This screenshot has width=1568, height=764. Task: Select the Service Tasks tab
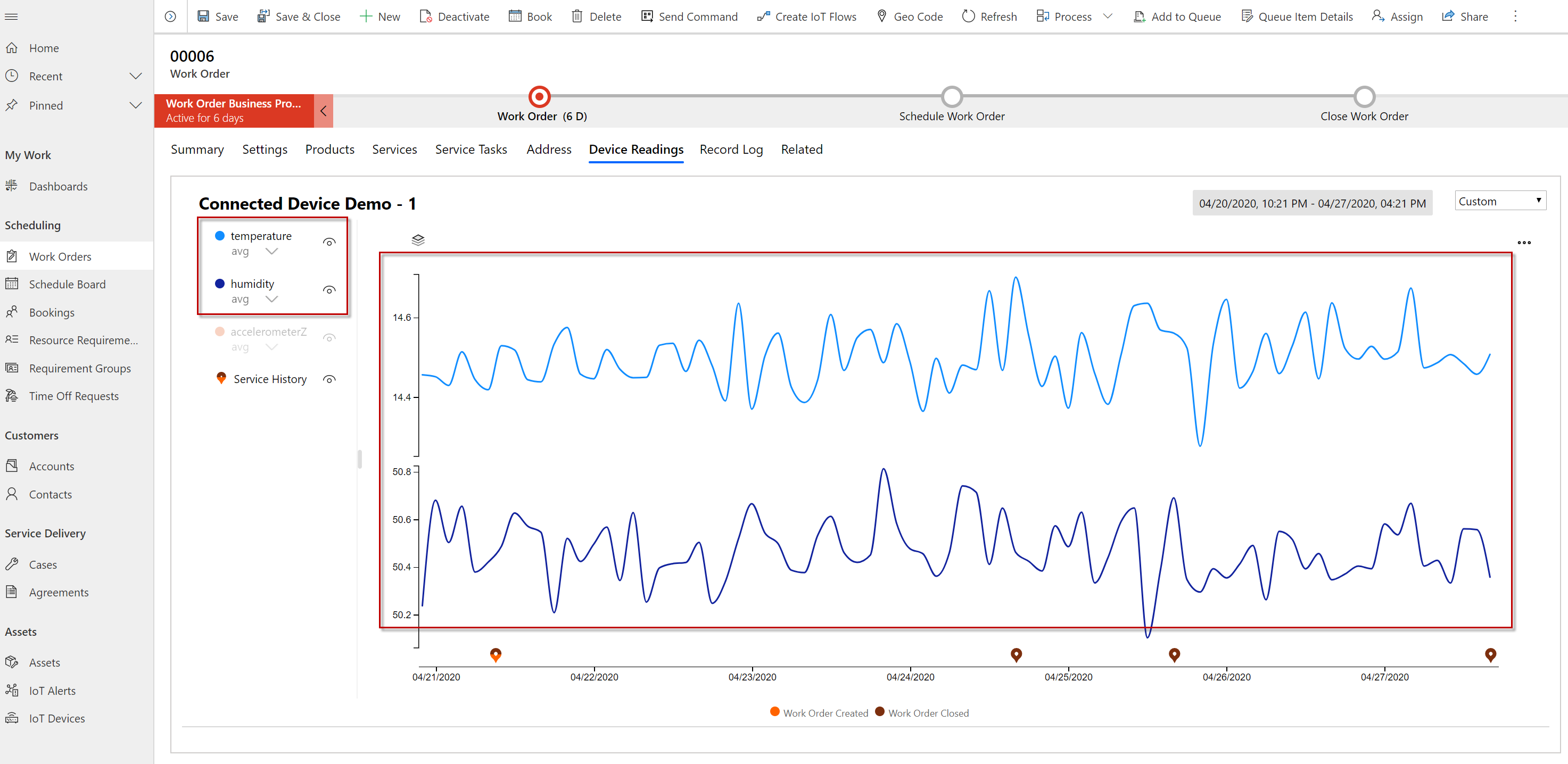click(472, 149)
